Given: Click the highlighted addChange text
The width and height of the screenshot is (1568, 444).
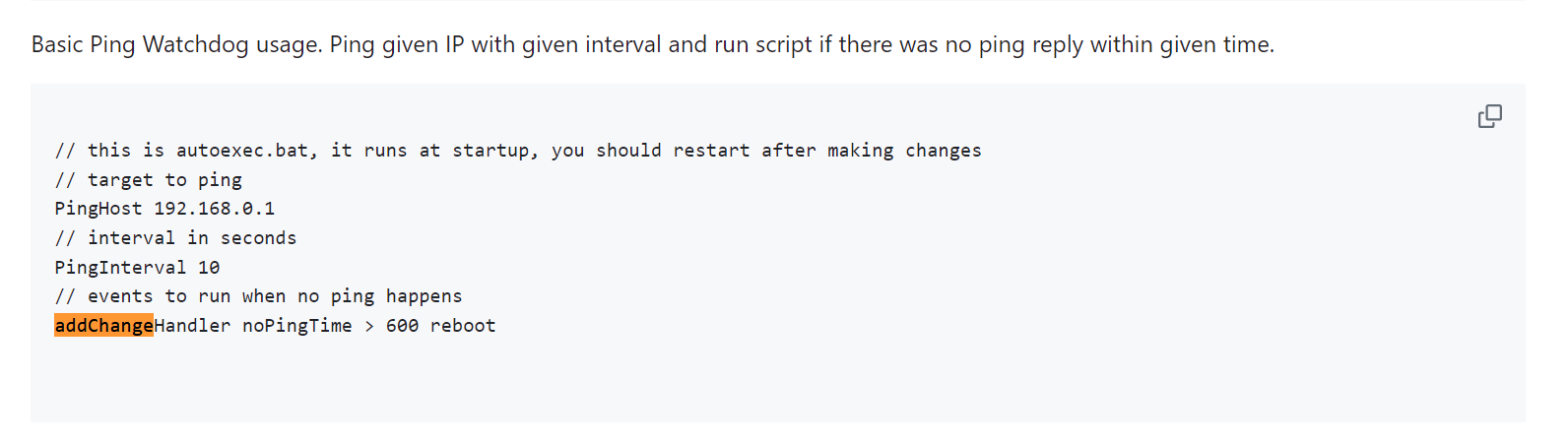Looking at the screenshot, I should [x=103, y=326].
